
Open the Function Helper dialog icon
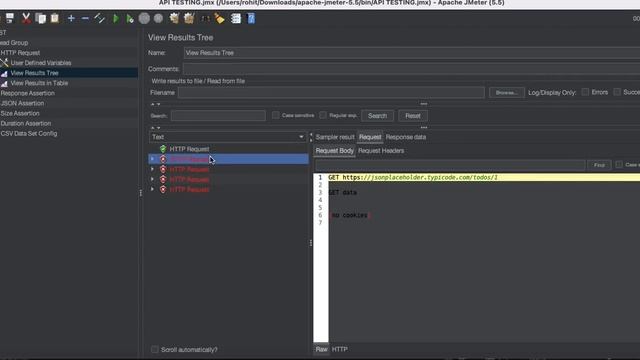click(x=236, y=18)
